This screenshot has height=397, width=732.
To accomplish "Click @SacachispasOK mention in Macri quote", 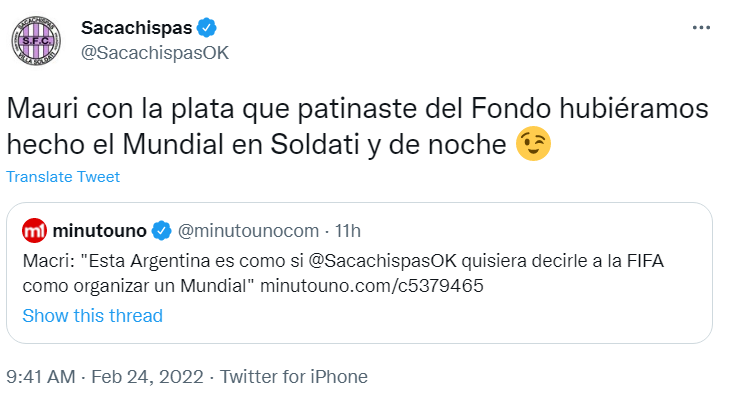I will (382, 261).
